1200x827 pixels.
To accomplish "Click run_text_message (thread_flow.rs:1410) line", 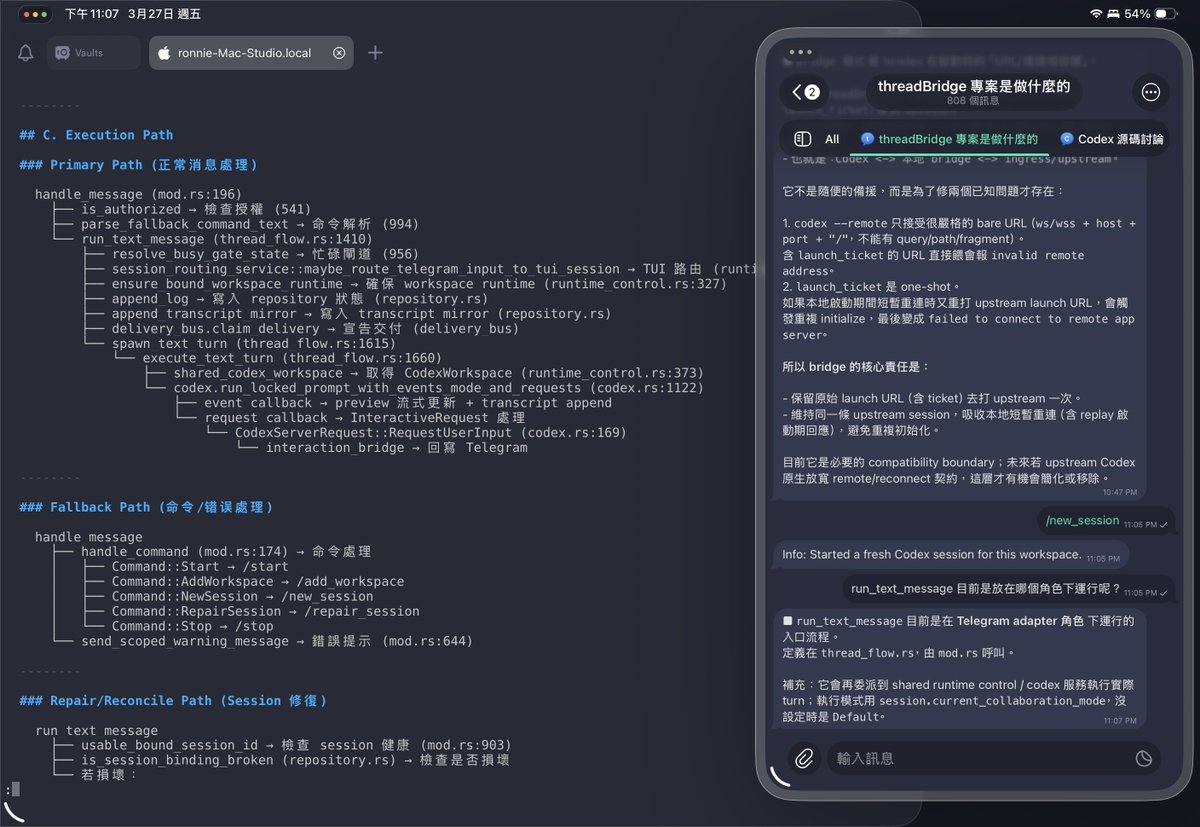I will (227, 239).
